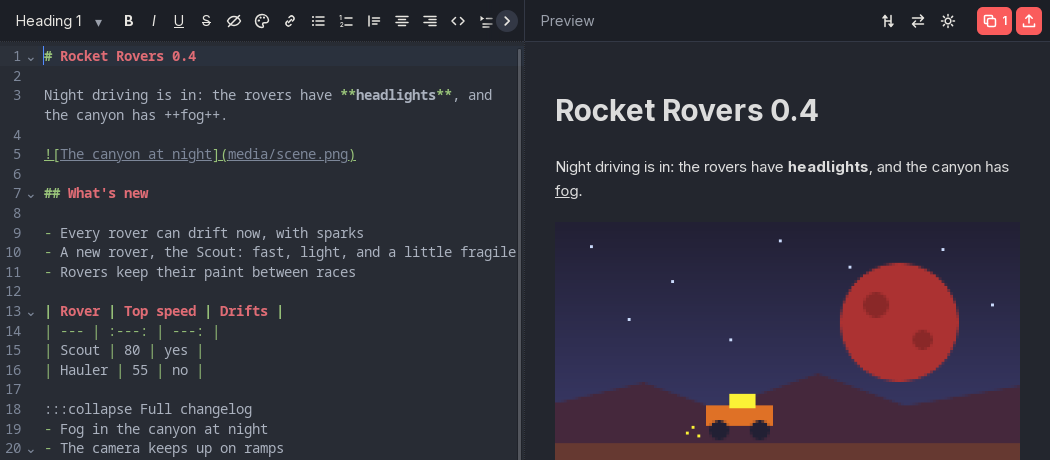Click the underlined word fog in preview

click(x=567, y=191)
